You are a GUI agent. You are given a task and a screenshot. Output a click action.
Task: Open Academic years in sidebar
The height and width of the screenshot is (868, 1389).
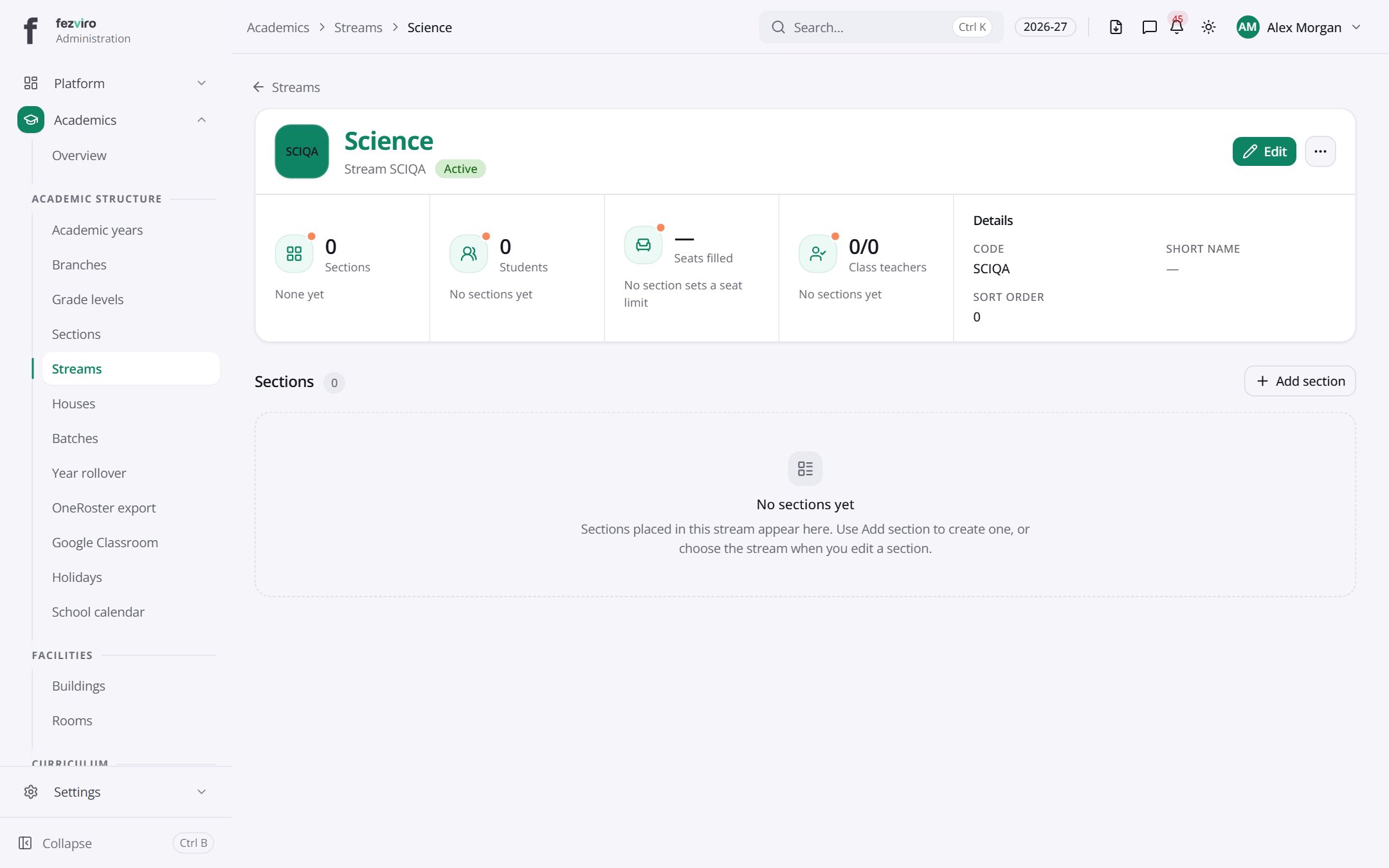(x=97, y=230)
